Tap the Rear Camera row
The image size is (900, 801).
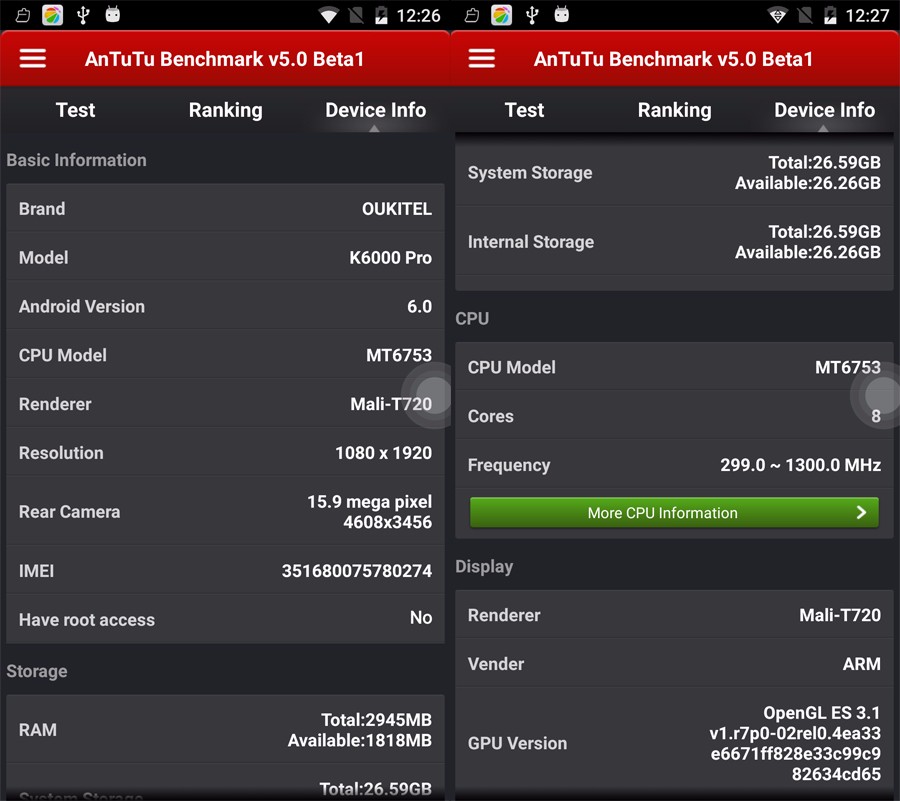(x=225, y=511)
